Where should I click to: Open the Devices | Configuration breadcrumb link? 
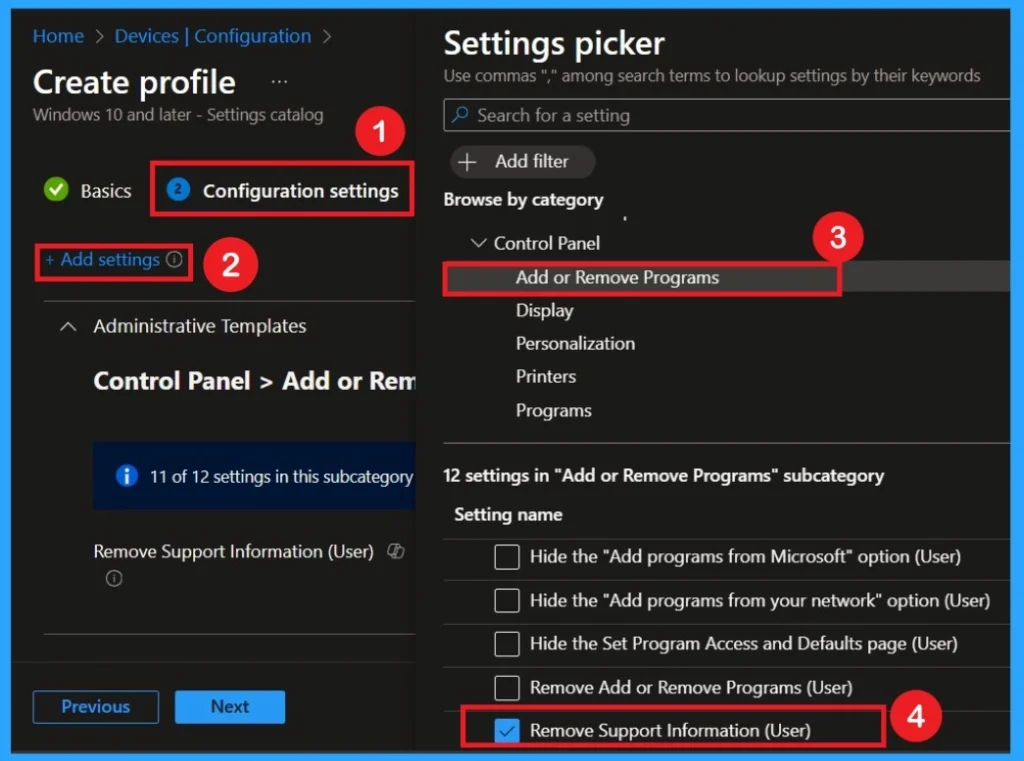[212, 36]
